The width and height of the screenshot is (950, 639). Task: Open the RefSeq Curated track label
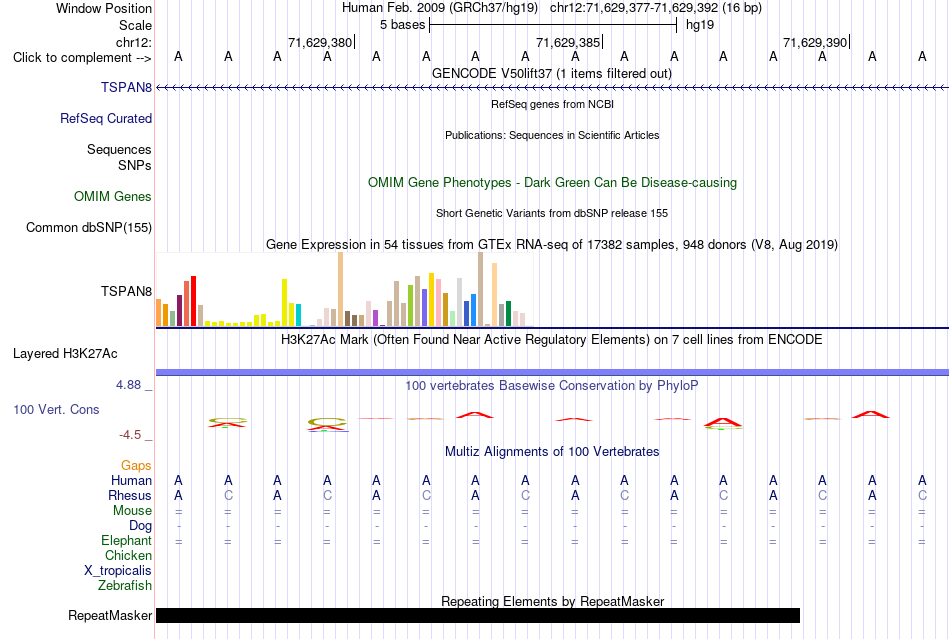click(105, 118)
